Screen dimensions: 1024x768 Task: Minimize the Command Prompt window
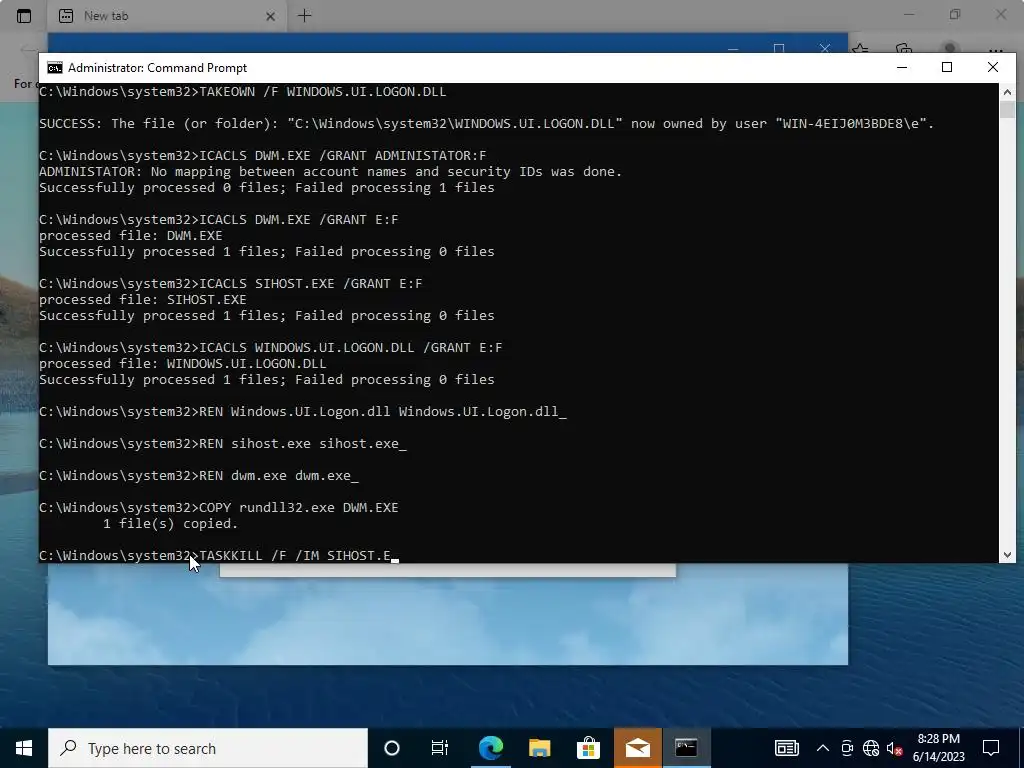click(902, 67)
